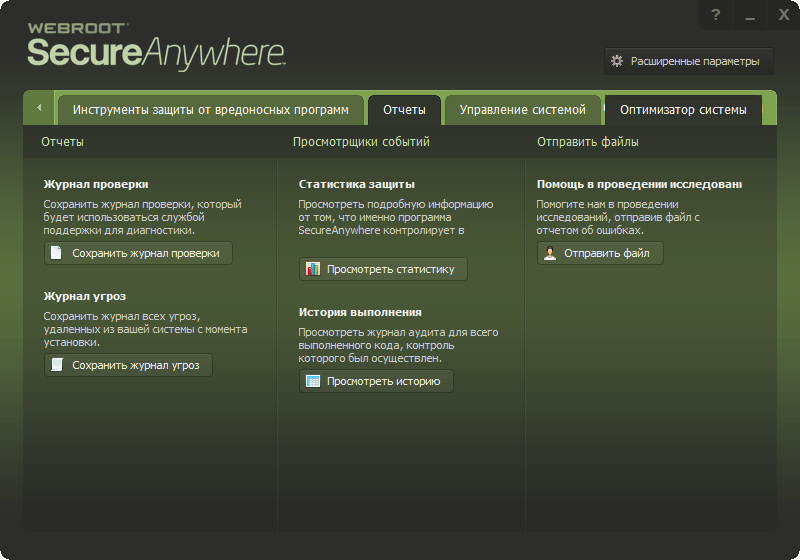Screen dimensions: 800x560
Task: Switch to Инструменты защиты от вредоносных программ tab
Action: click(x=211, y=110)
